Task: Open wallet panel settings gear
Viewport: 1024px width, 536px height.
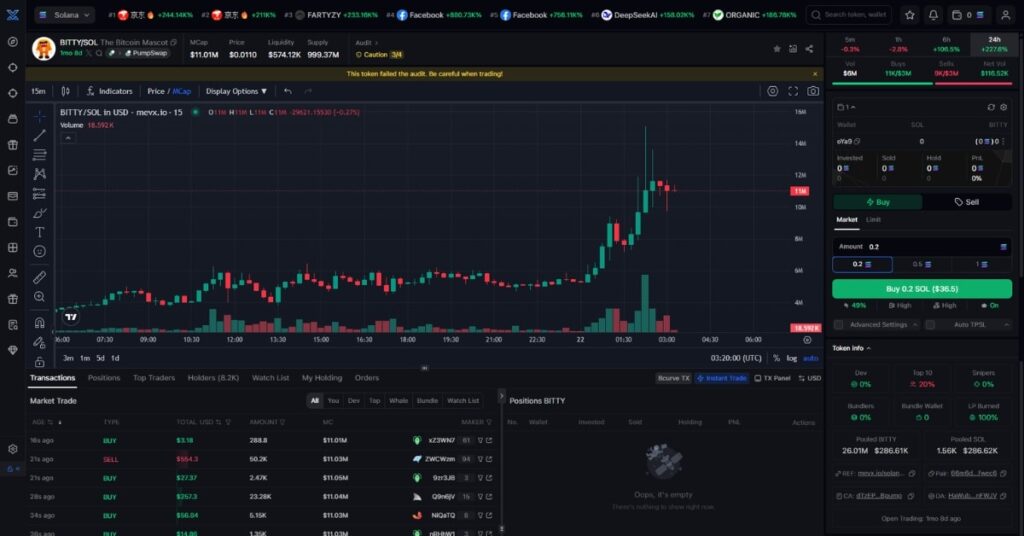Action: pos(1004,107)
